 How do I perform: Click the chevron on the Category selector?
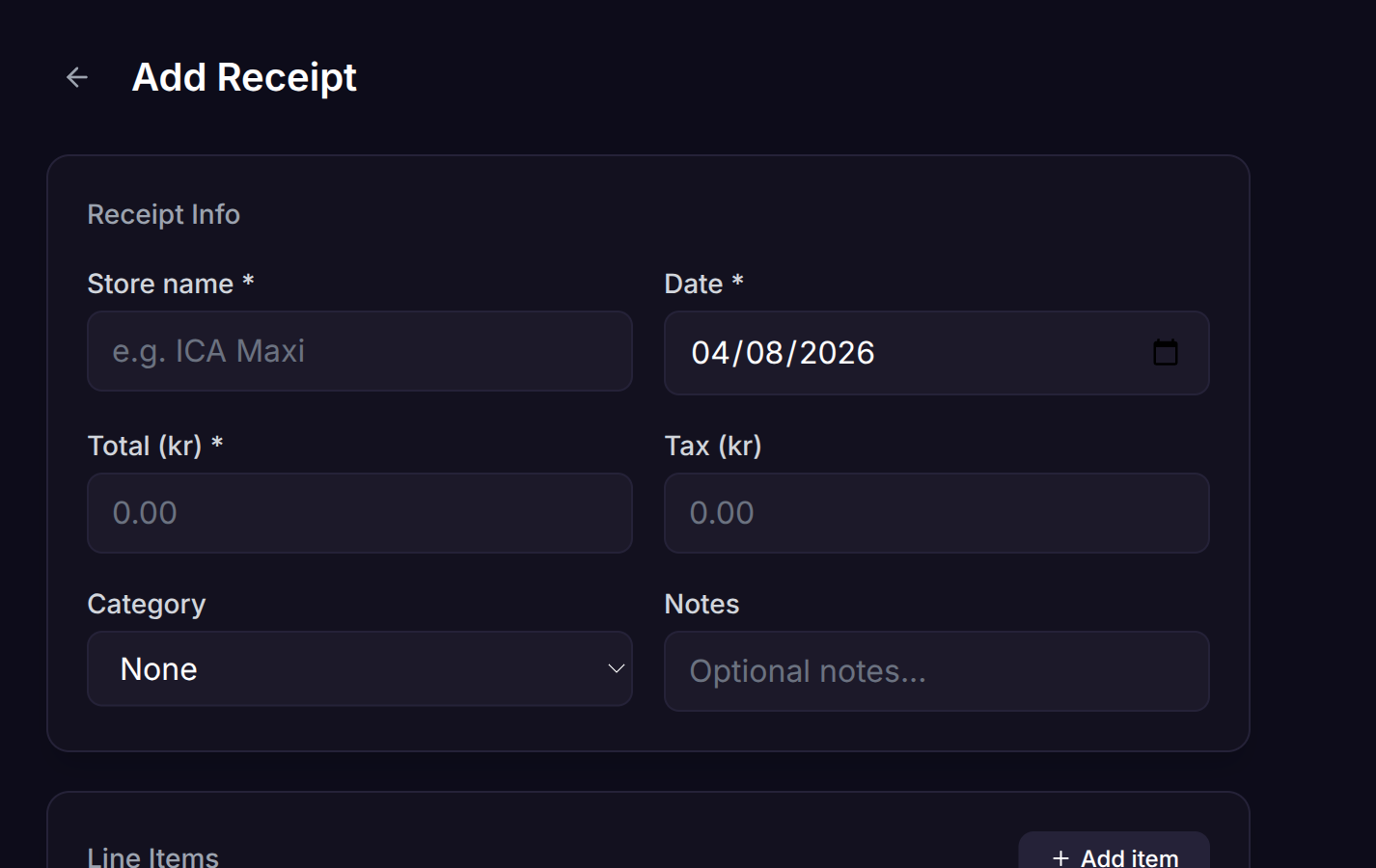pos(618,668)
